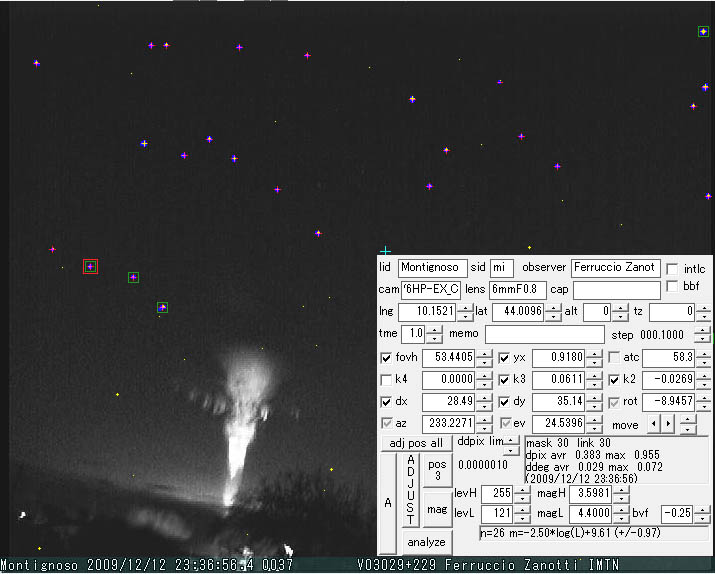Screen dimensions: 715x574
Task: Click the magnitude formula text n=26
Action: (x=570, y=533)
